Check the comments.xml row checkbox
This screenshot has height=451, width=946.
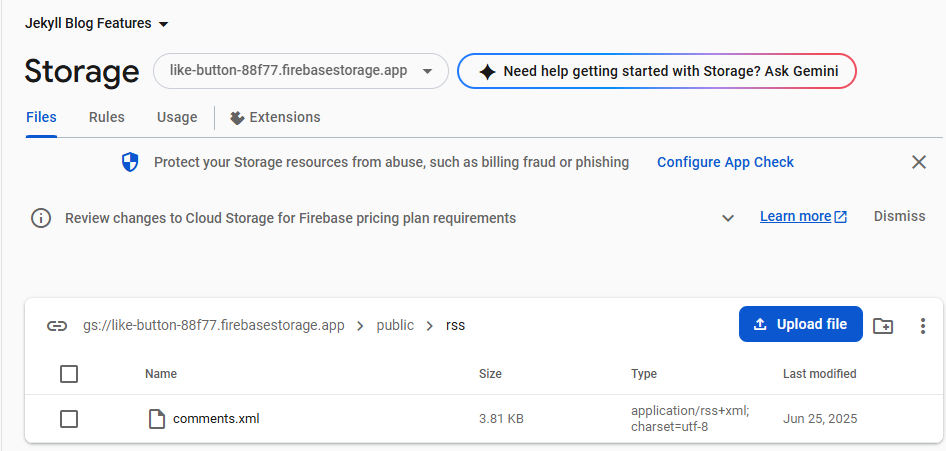[x=69, y=418]
